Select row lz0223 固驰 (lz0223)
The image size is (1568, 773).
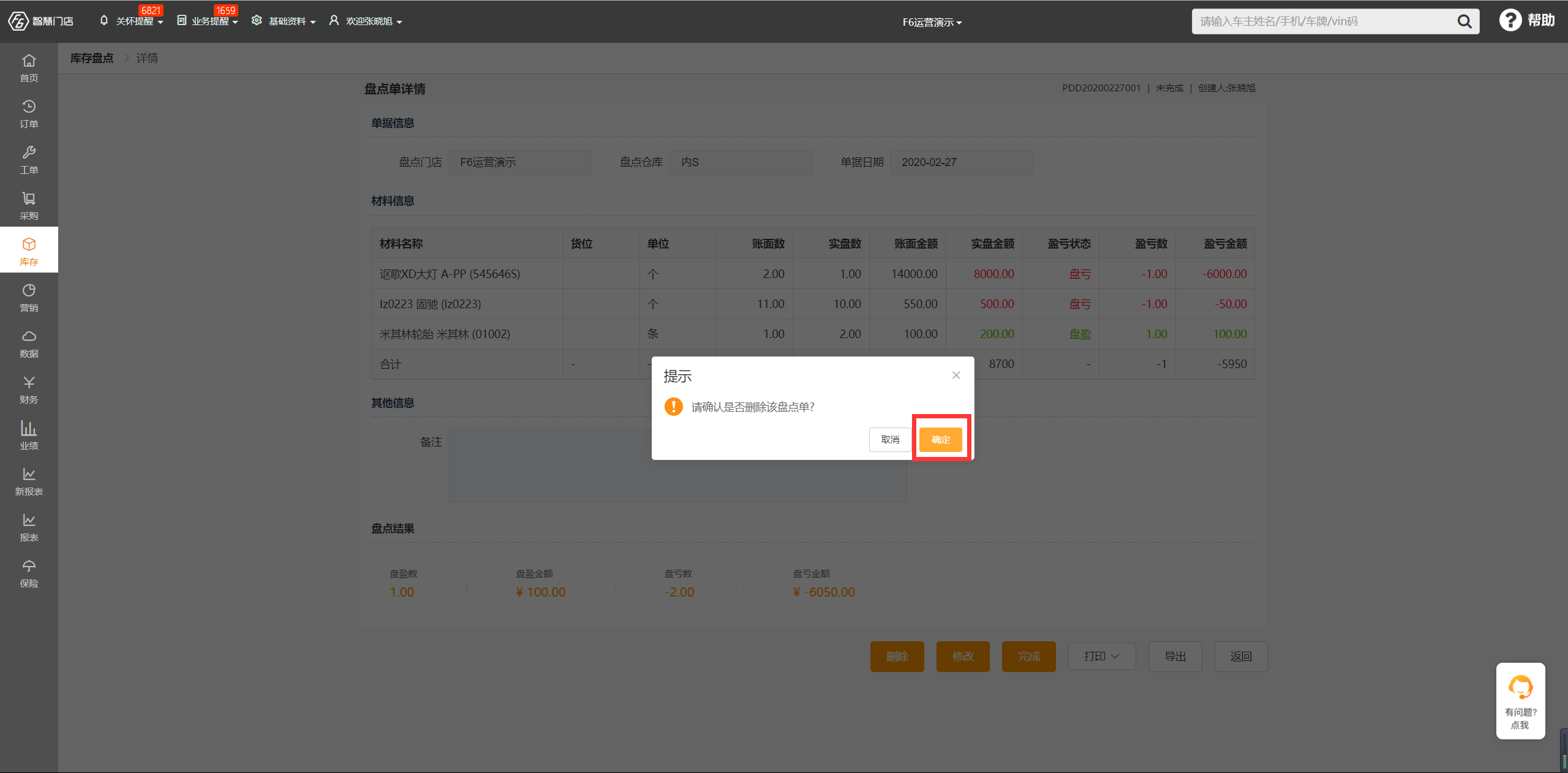pyautogui.click(x=813, y=304)
